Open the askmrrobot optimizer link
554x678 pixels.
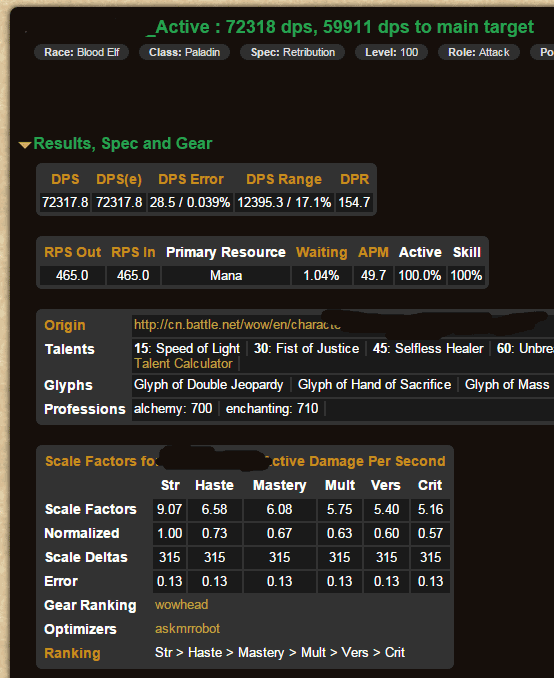coord(187,628)
